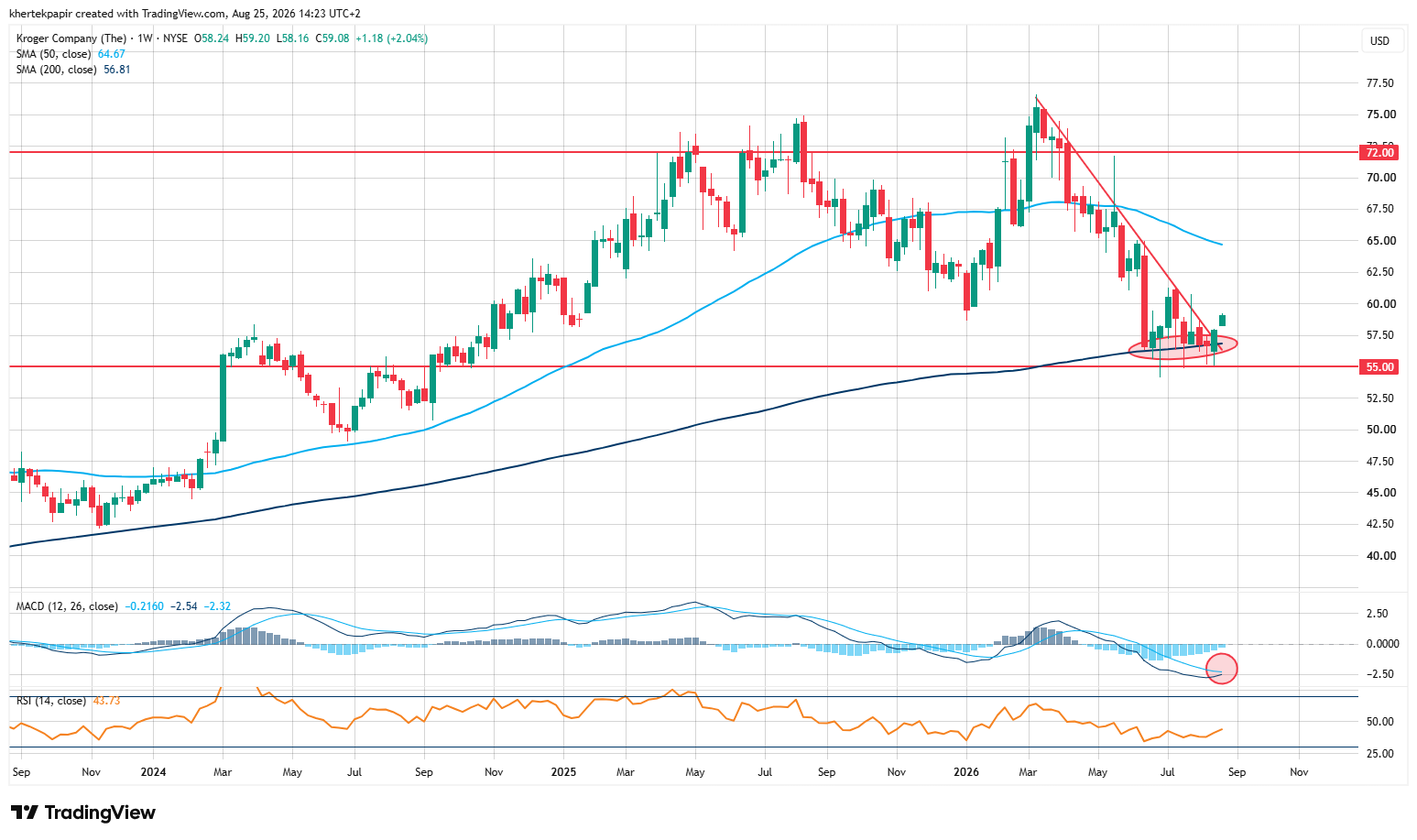Click the 2026 time axis label
The width and height of the screenshot is (1417, 840).
[x=966, y=772]
